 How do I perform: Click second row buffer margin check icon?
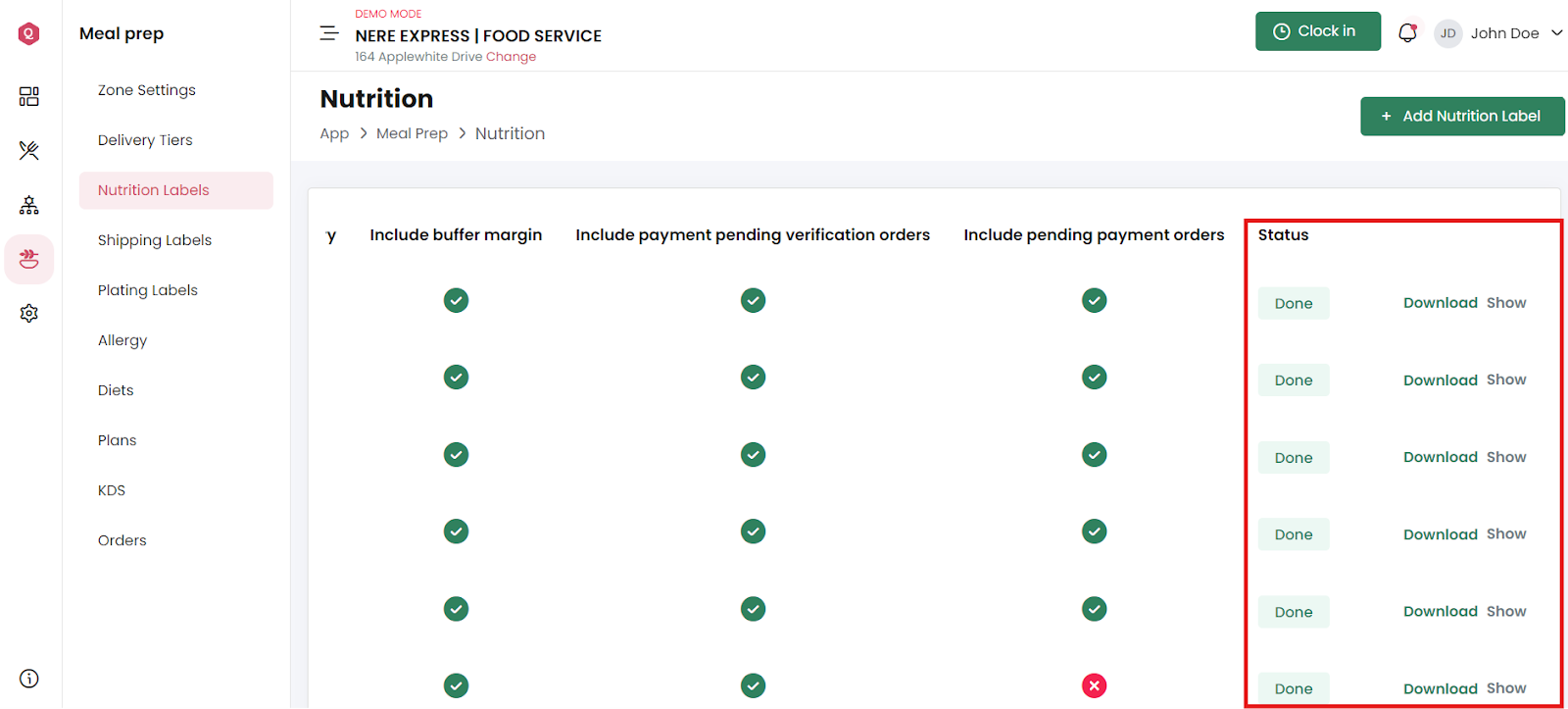456,378
